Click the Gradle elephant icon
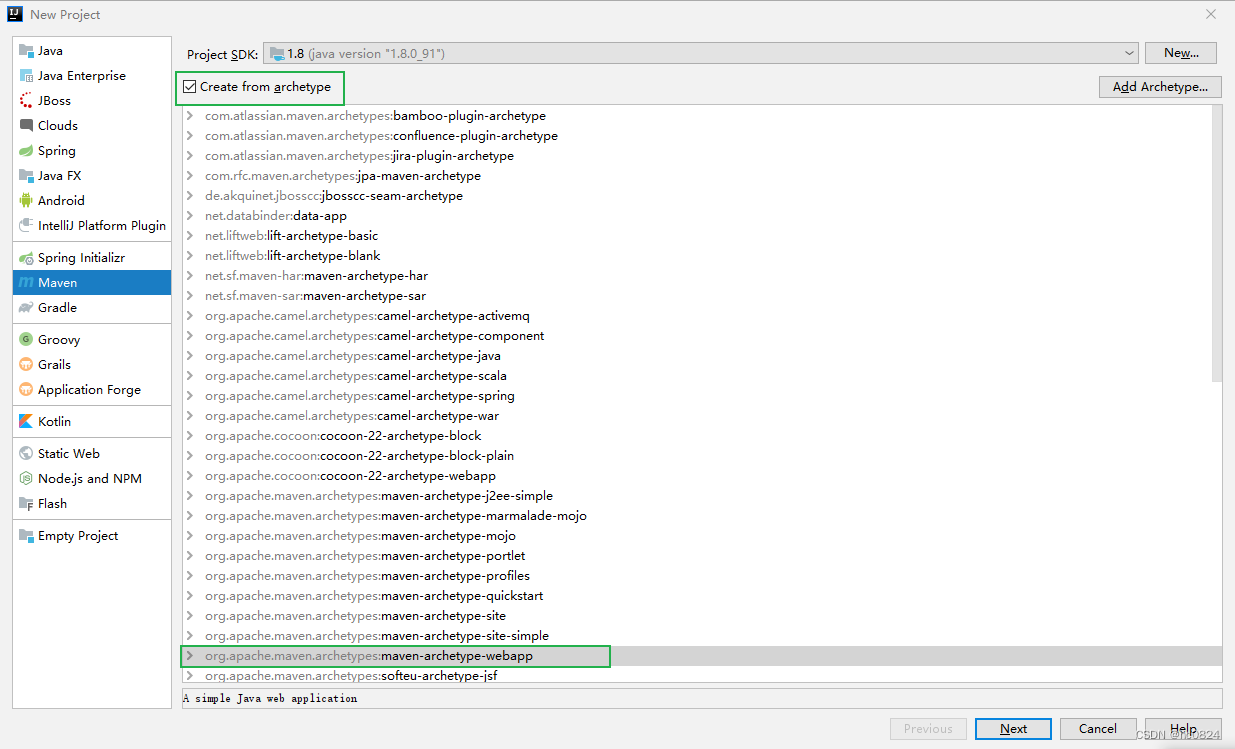The image size is (1235, 749). tap(26, 308)
